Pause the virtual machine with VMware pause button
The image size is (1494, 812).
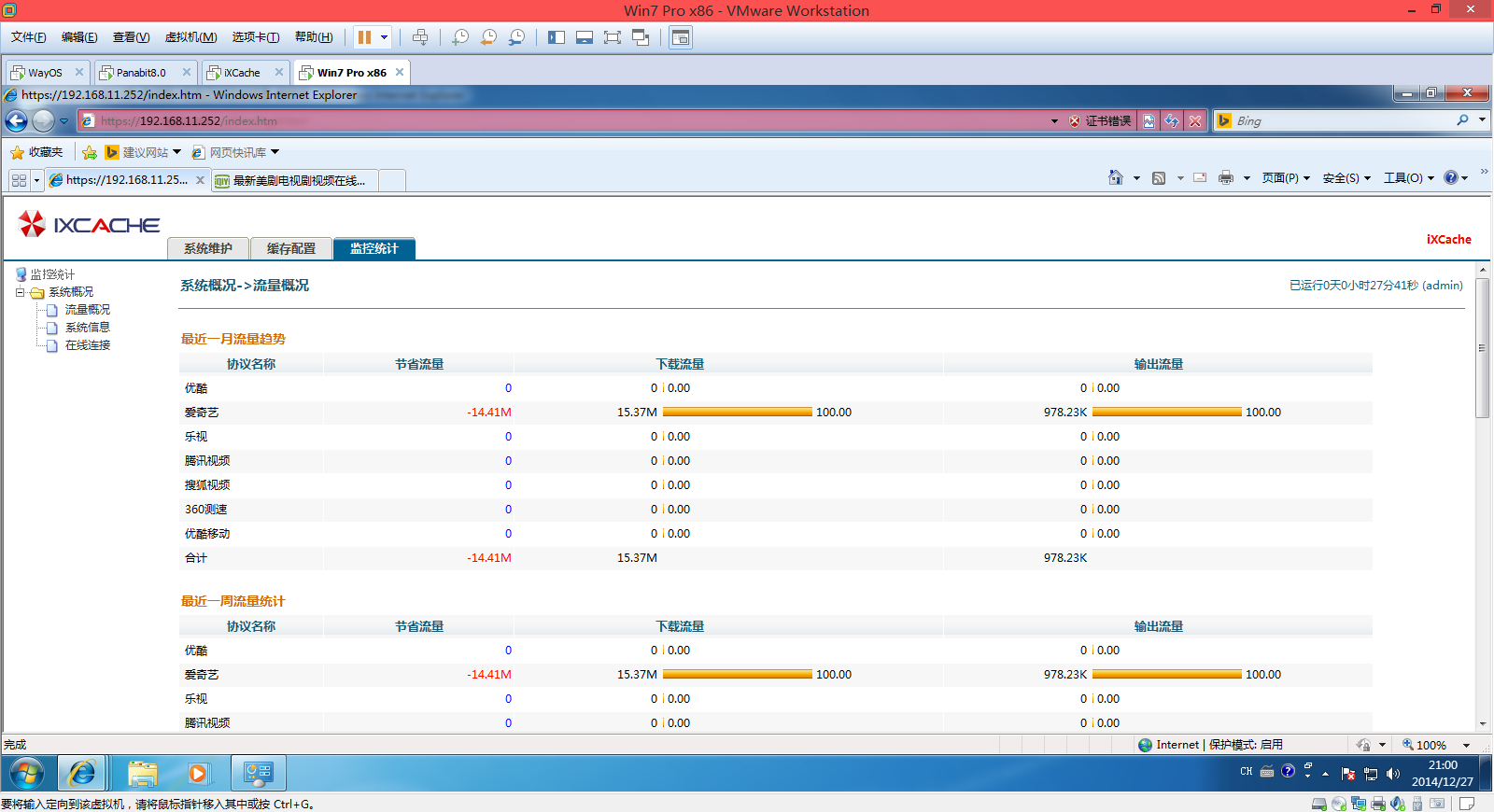[364, 37]
